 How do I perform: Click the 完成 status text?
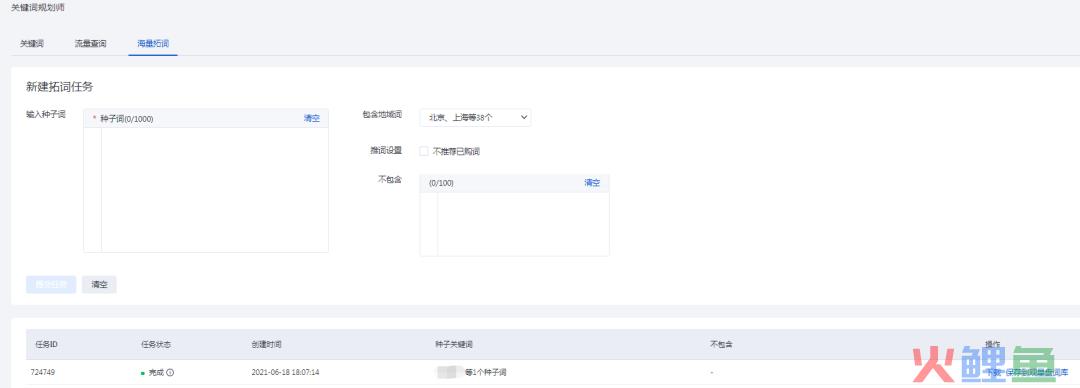click(x=156, y=372)
